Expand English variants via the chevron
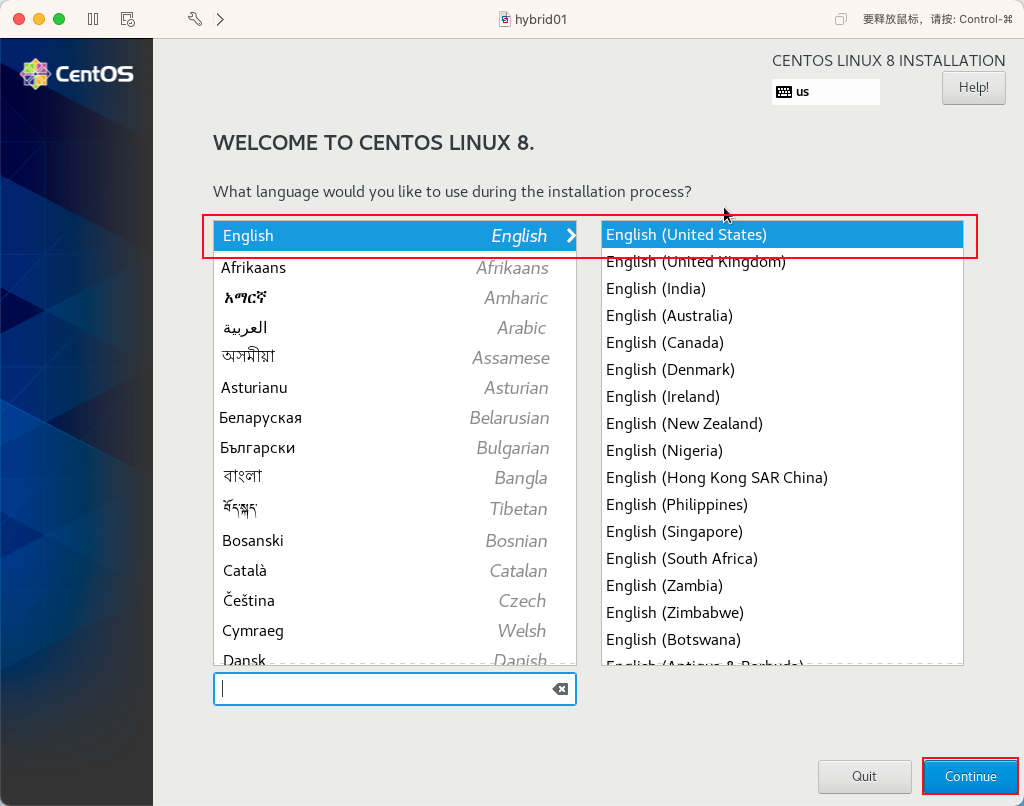This screenshot has height=806, width=1024. 569,236
